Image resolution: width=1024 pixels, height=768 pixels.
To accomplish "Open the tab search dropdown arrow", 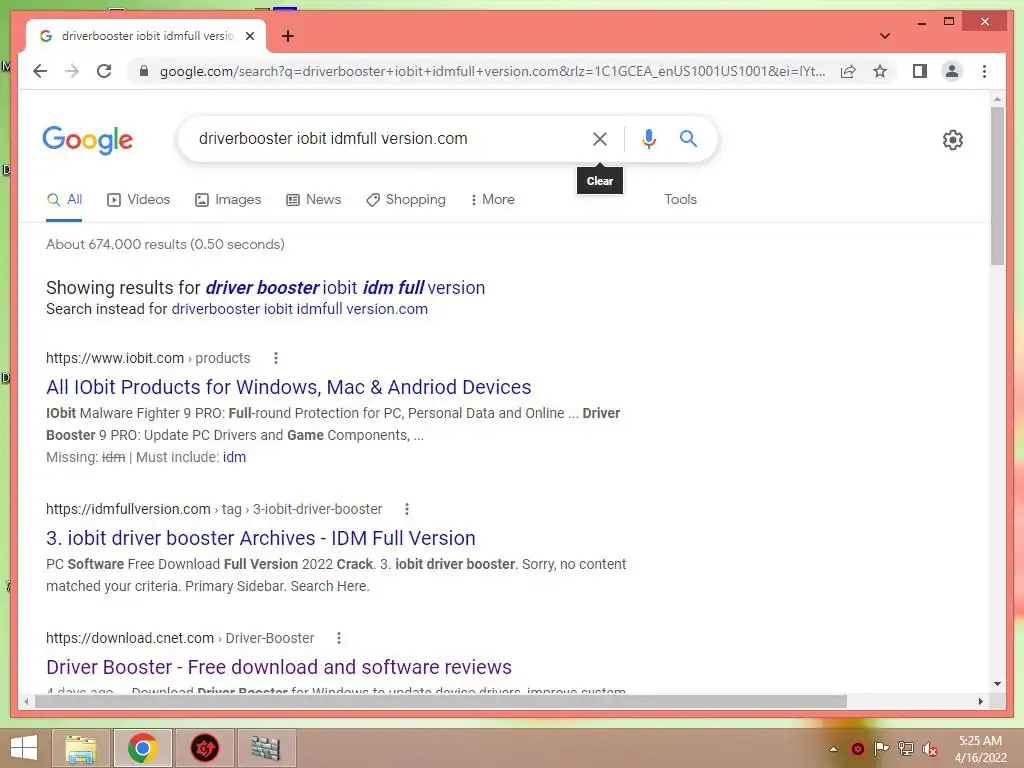I will (884, 36).
